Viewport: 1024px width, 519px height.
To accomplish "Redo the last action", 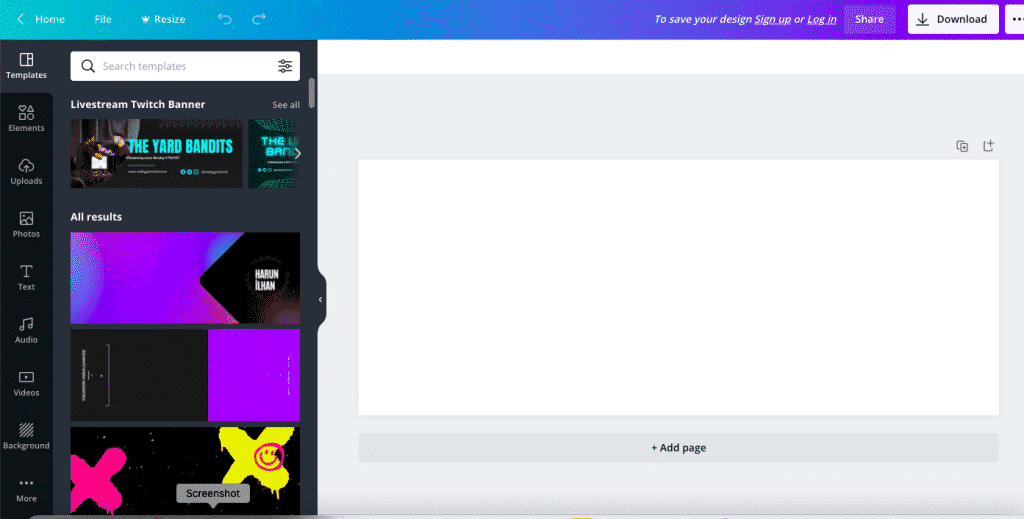I will coord(259,19).
